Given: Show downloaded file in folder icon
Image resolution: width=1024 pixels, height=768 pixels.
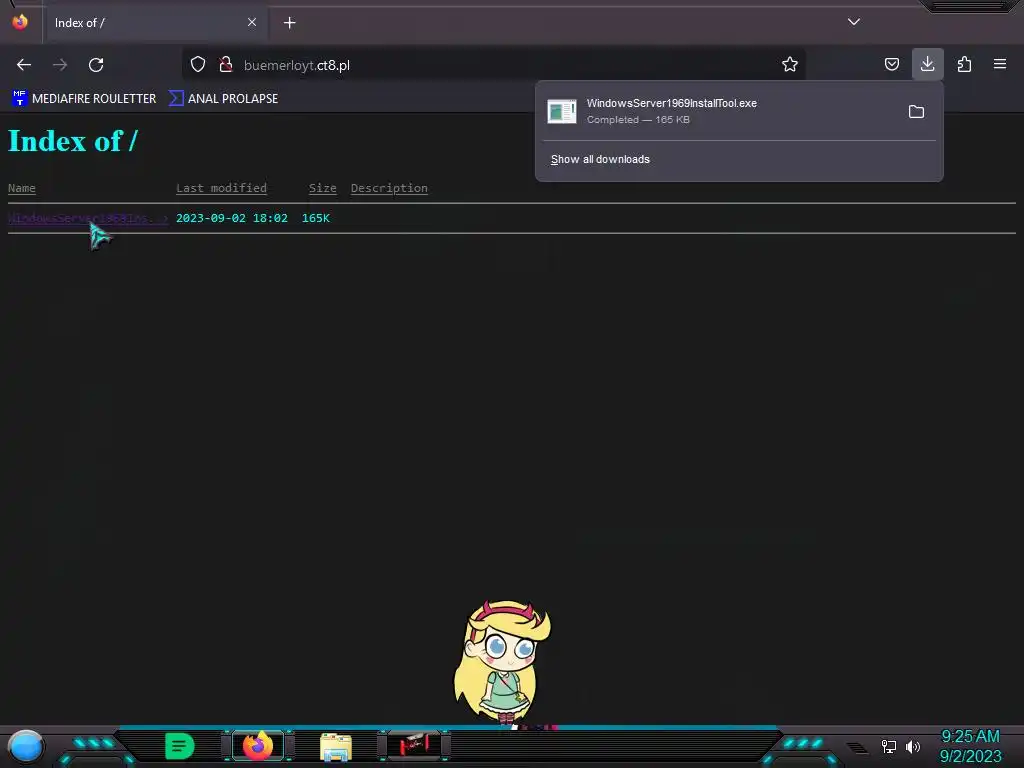Looking at the screenshot, I should [916, 112].
